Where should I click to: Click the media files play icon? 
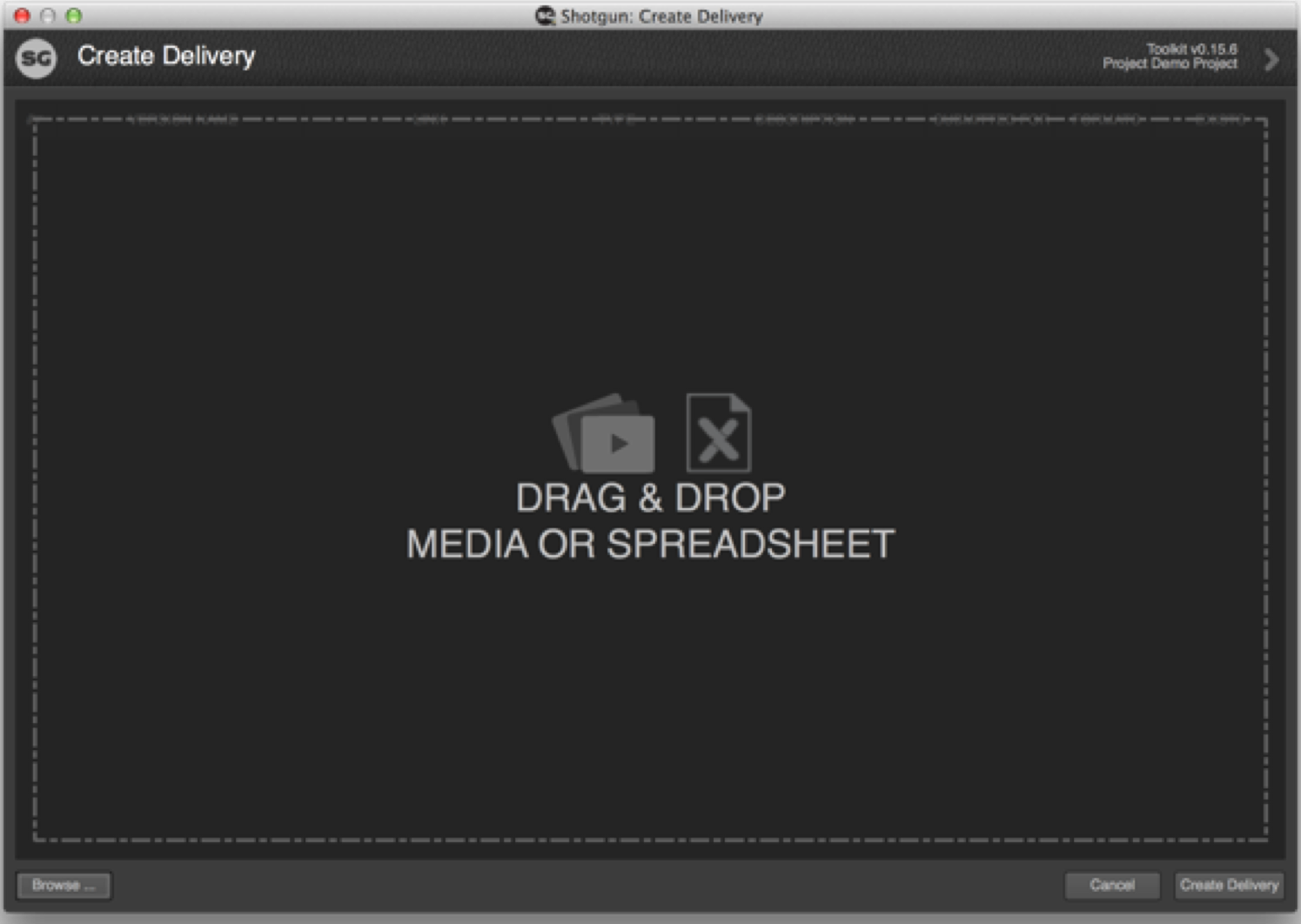pyautogui.click(x=604, y=433)
